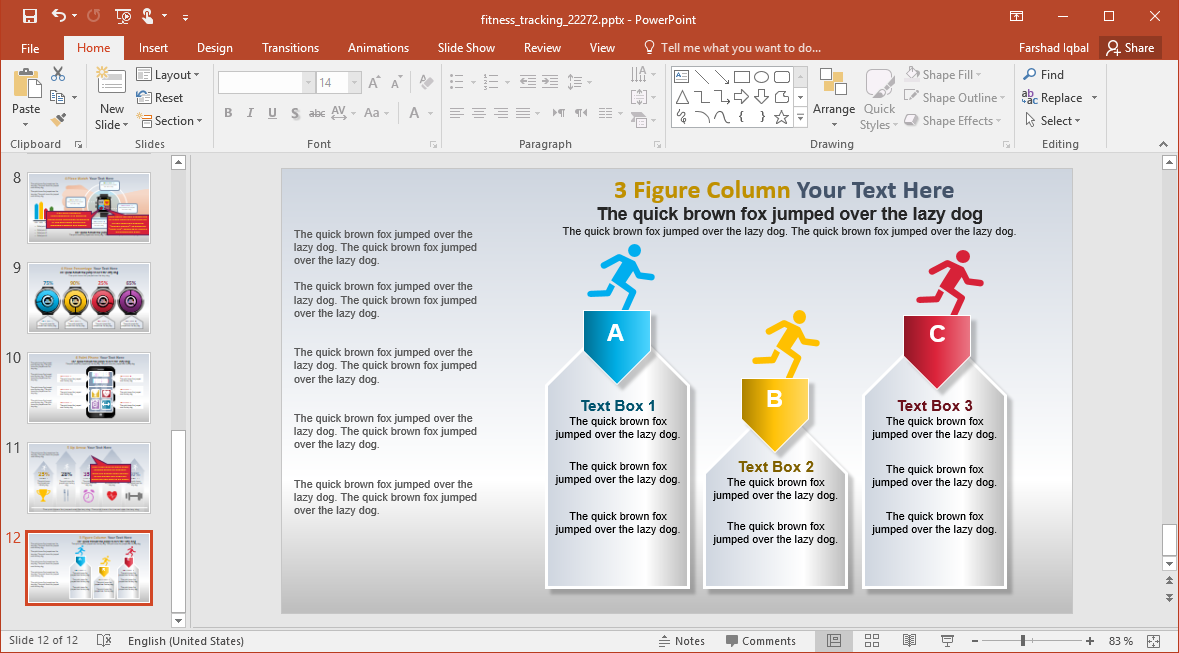
Task: Switch to the Animations tab
Action: (x=378, y=48)
